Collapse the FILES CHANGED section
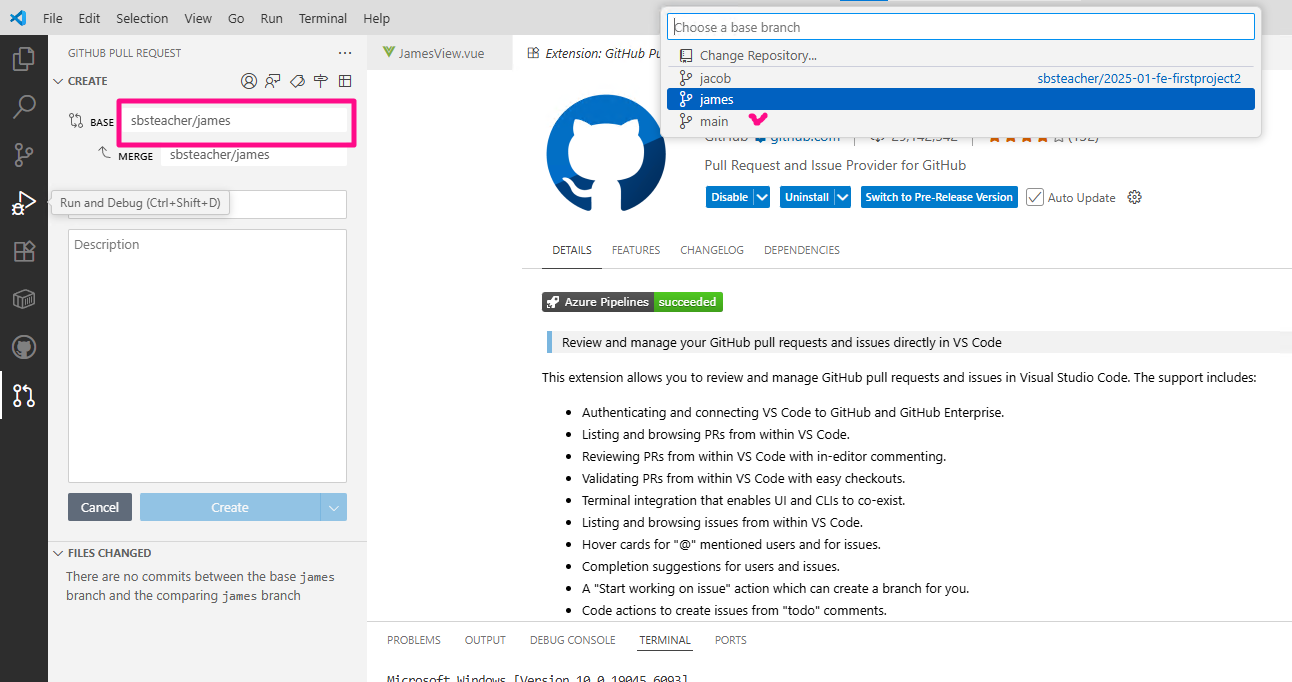The height and width of the screenshot is (682, 1292). [58, 553]
